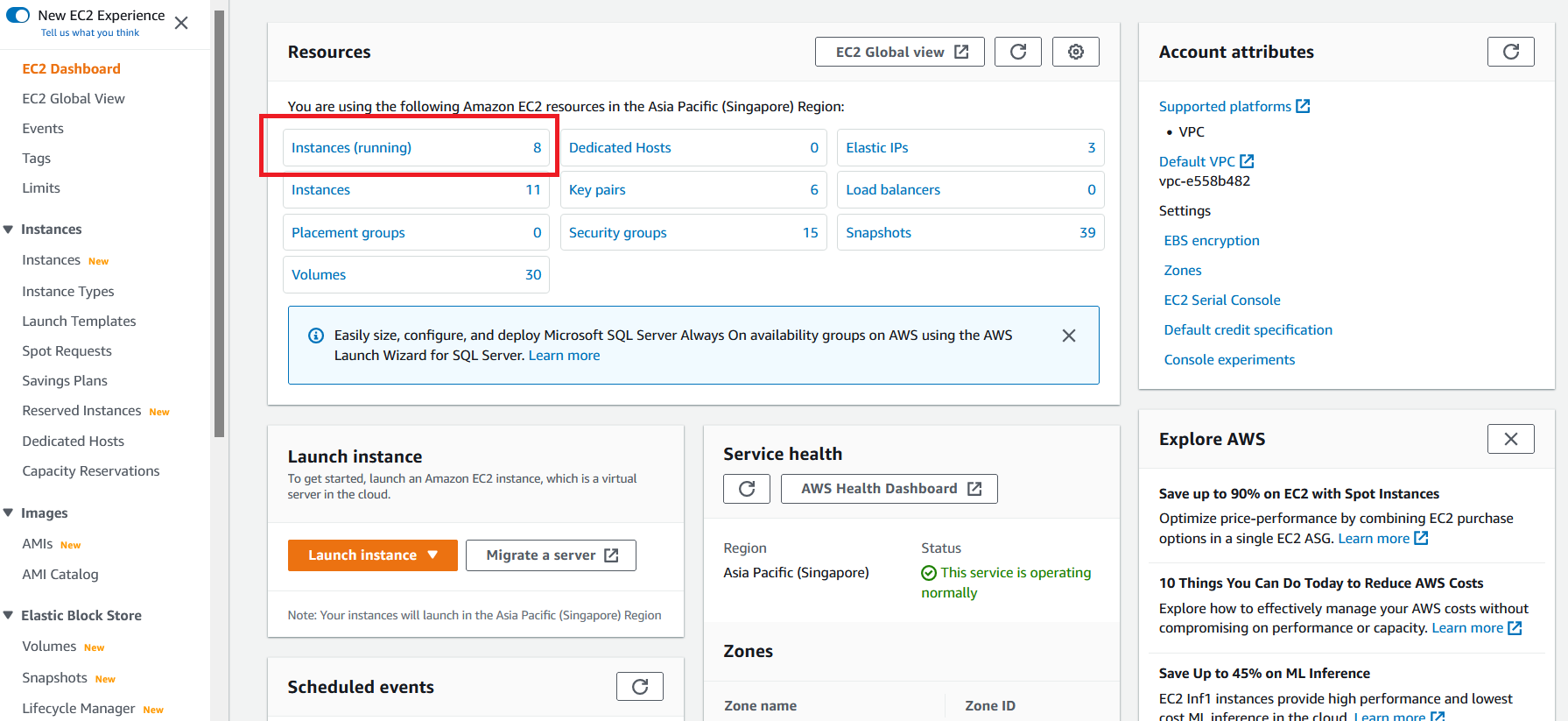Open Reserved Instances in sidebar

(81, 411)
